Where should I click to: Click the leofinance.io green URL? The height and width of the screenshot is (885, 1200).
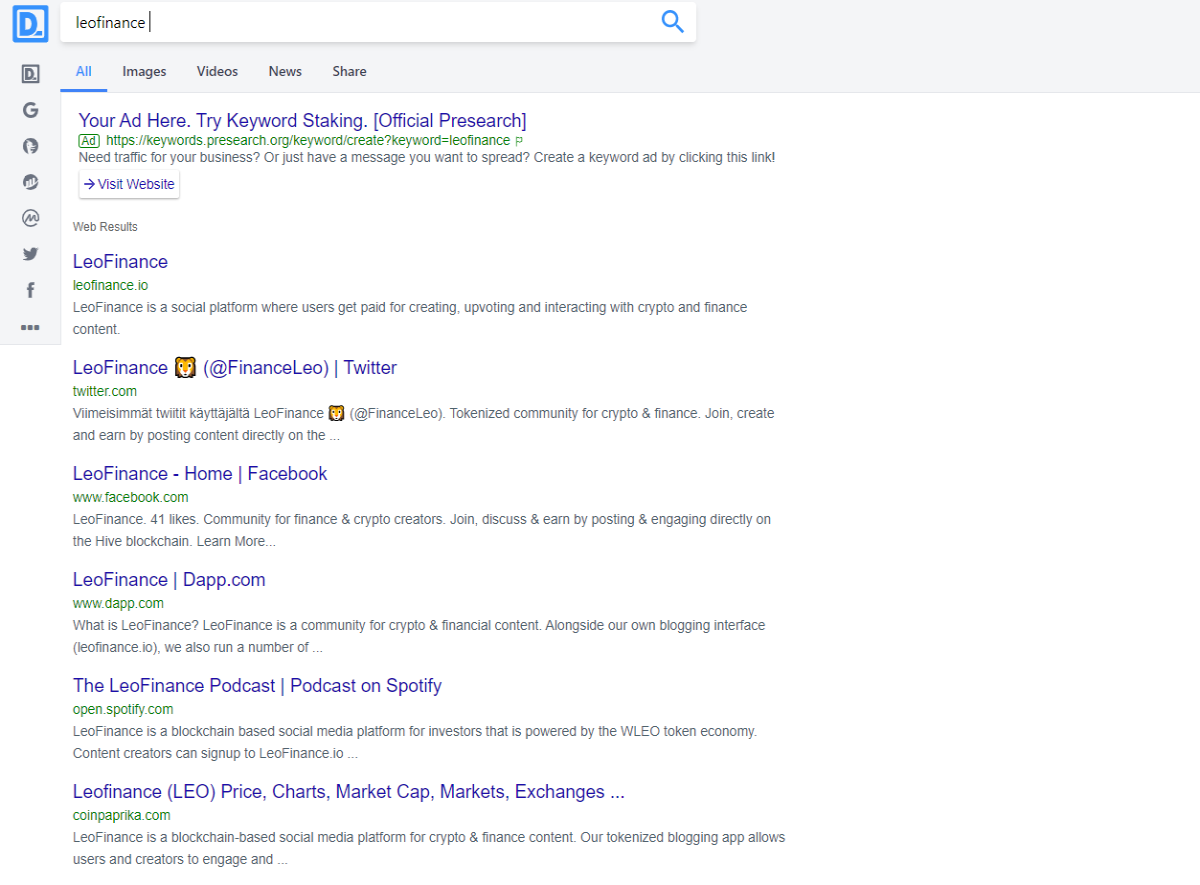(x=110, y=285)
